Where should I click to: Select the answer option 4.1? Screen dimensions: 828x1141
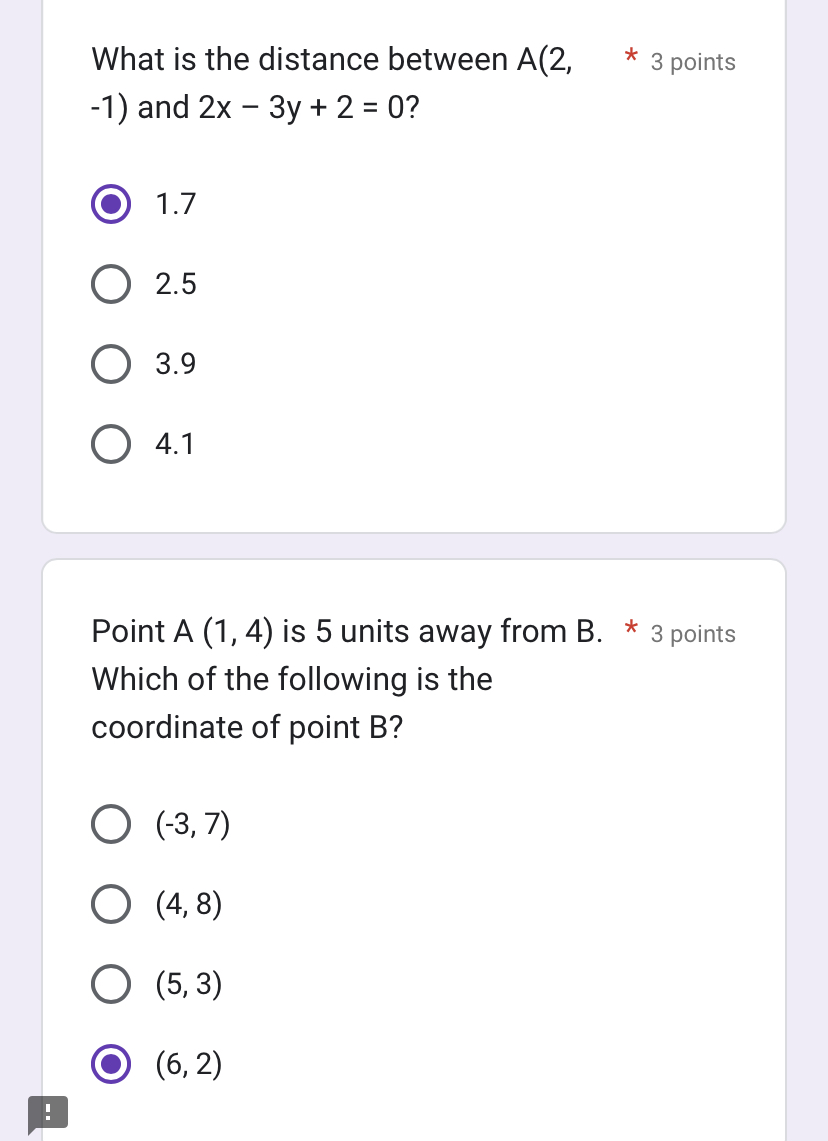click(x=111, y=443)
